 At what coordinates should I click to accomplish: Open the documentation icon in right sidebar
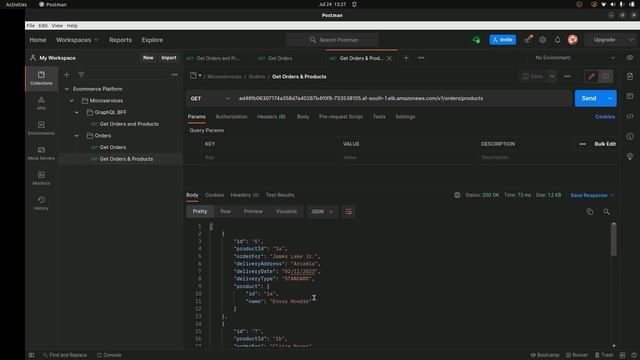(630, 76)
